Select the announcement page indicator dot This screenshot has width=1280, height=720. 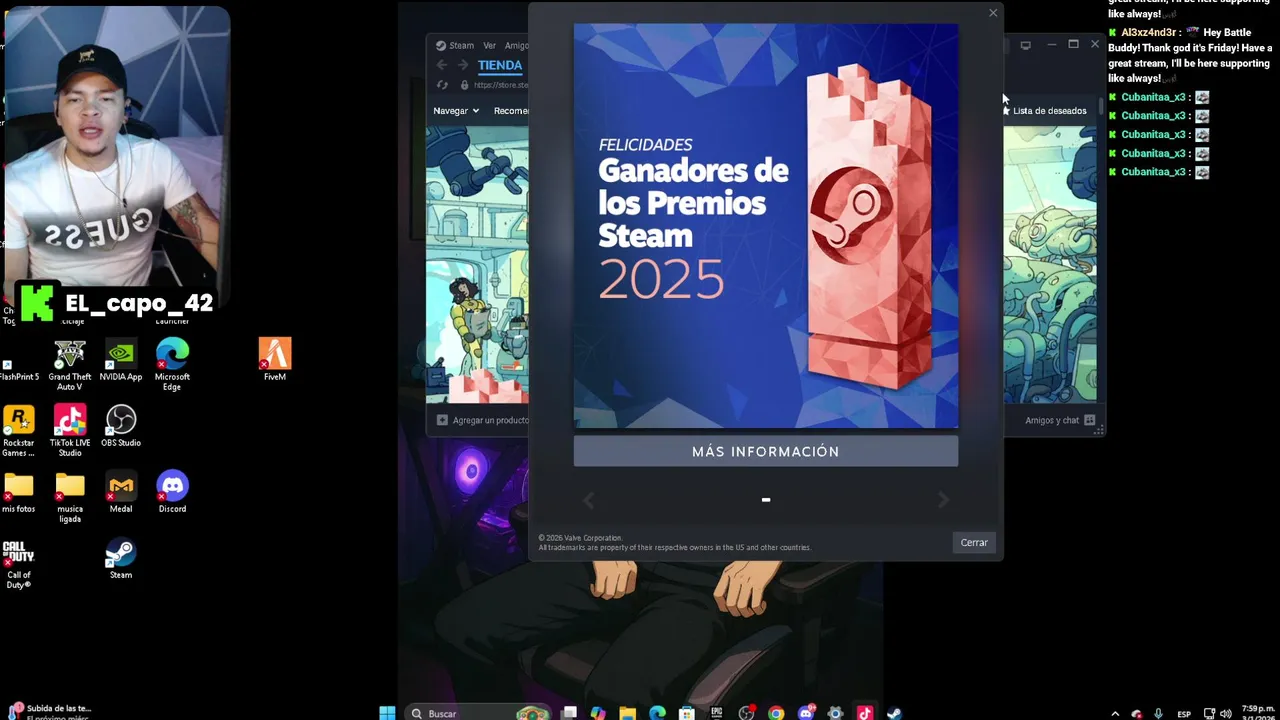pos(766,499)
